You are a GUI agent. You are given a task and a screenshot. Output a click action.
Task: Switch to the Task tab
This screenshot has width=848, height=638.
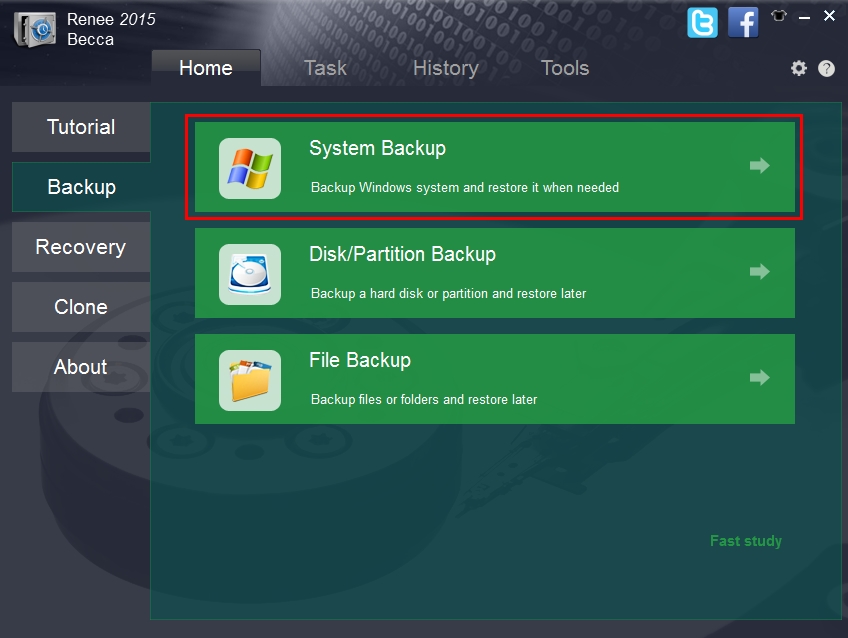pyautogui.click(x=324, y=68)
